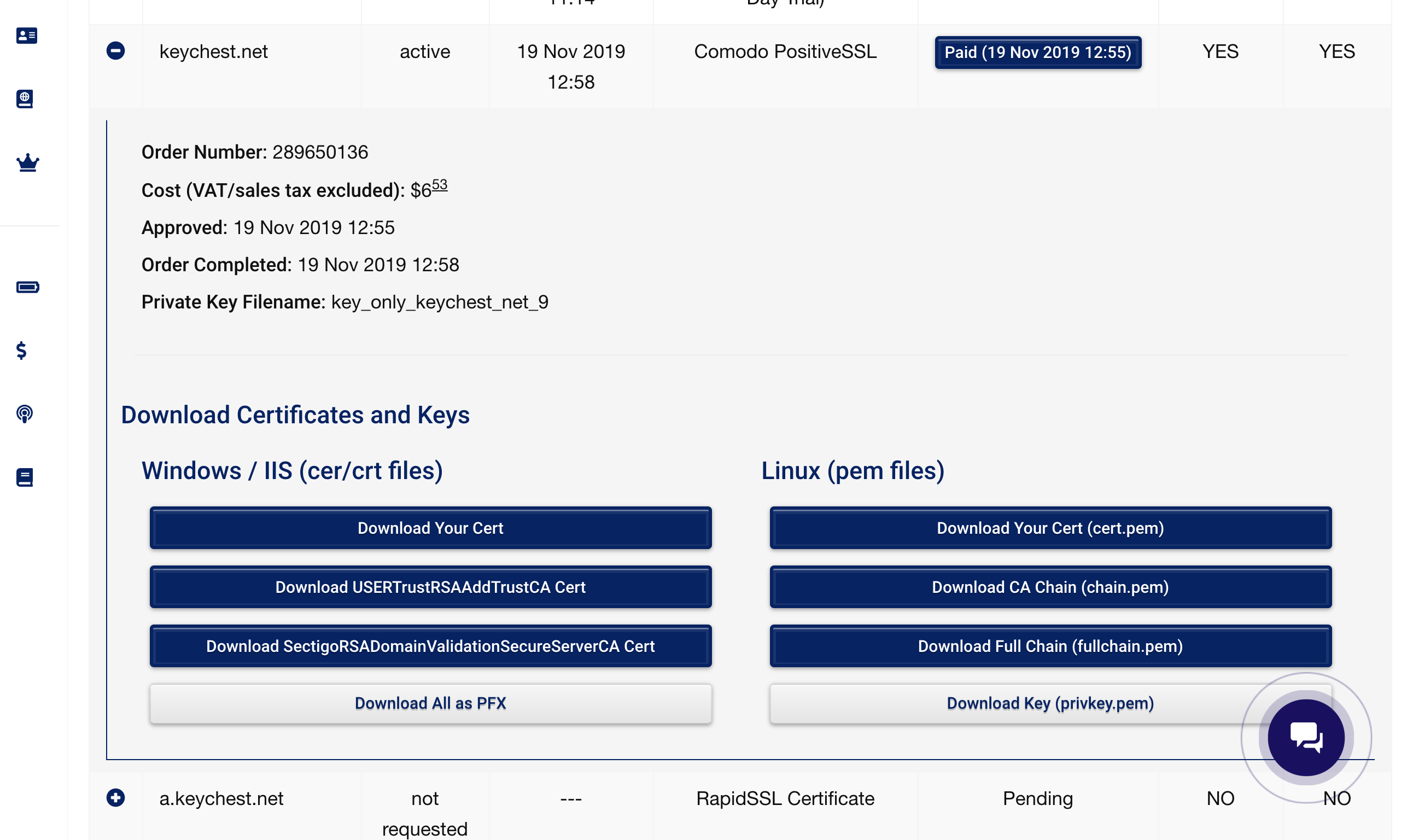Download the USERTrustRSAAddTrustCA Cert
1401x840 pixels.
tap(430, 587)
